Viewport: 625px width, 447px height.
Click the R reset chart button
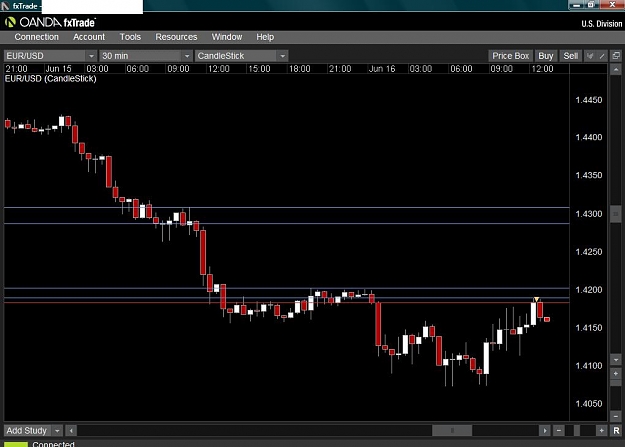(616, 431)
